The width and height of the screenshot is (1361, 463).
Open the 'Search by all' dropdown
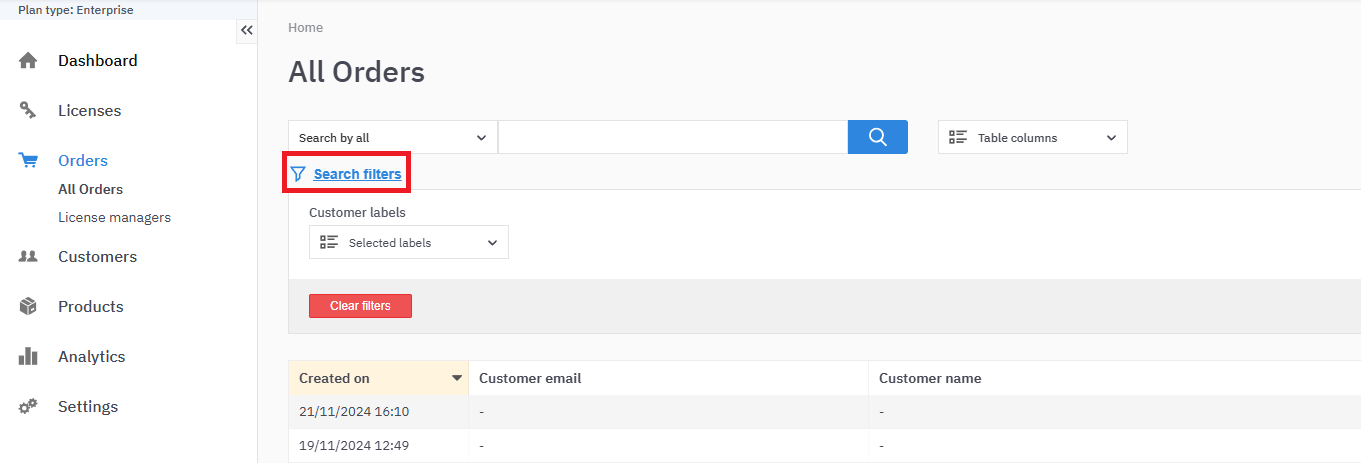[392, 138]
